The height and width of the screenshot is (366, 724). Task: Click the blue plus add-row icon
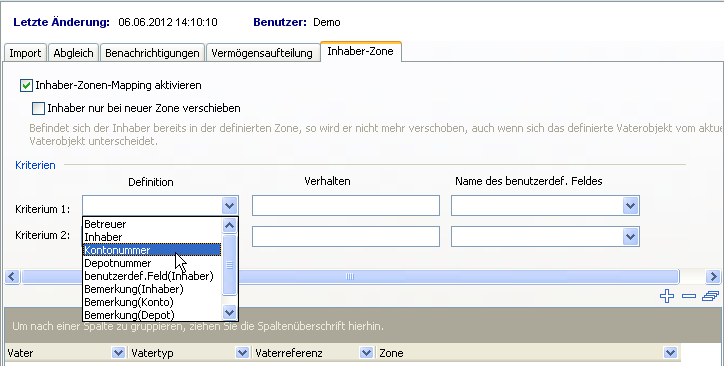[x=667, y=296]
